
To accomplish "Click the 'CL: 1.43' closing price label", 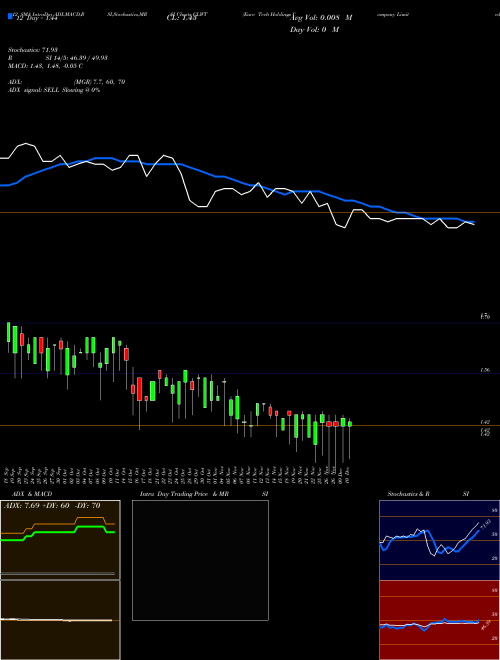I will pos(181,19).
